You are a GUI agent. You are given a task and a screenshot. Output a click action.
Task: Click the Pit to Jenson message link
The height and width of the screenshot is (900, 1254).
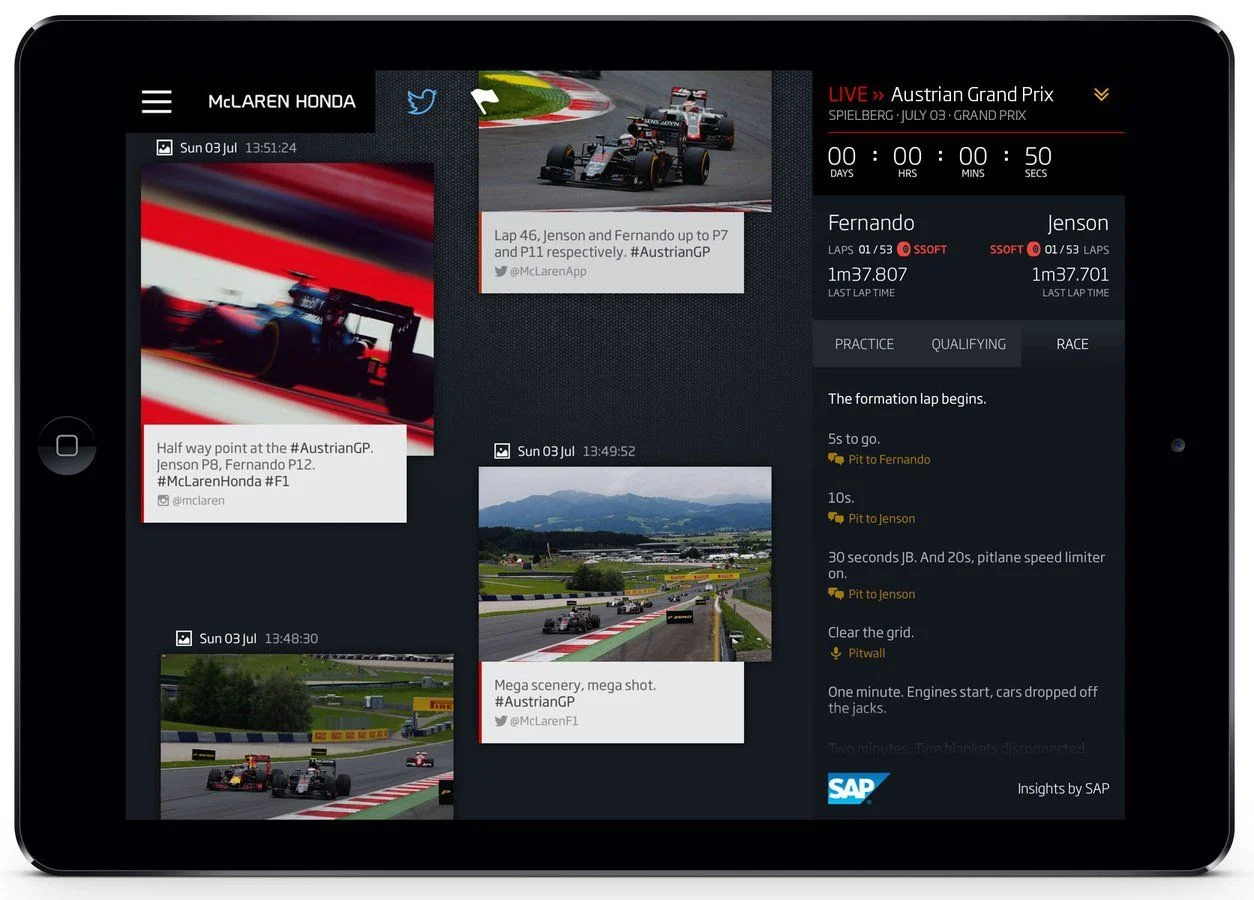pyautogui.click(x=880, y=518)
